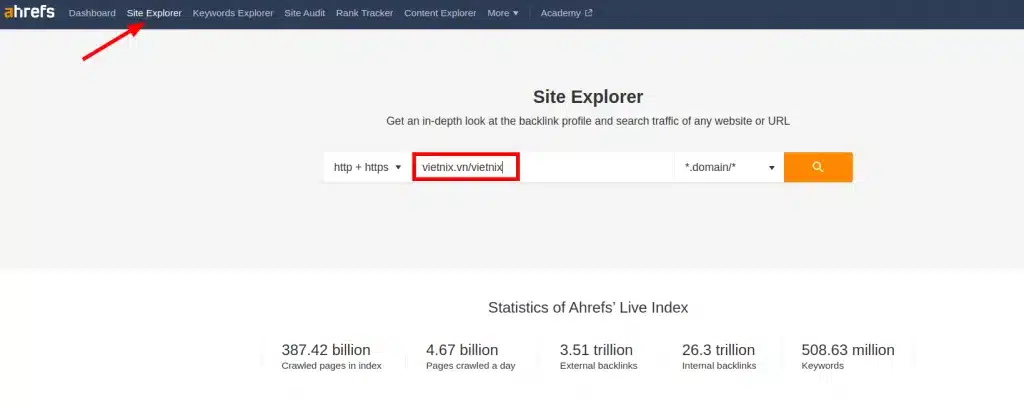This screenshot has width=1024, height=410.
Task: Open the Academy external link
Action: (x=566, y=13)
